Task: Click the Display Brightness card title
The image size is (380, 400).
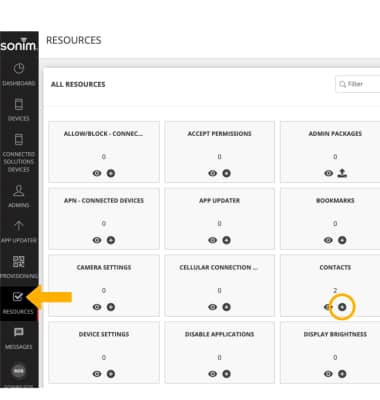Action: 335,334
